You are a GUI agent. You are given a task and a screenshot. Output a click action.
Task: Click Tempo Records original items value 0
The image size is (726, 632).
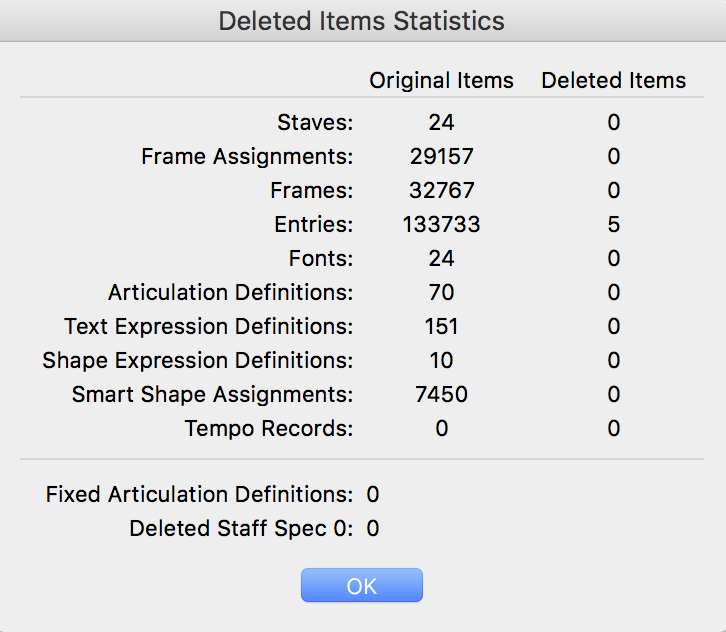pyautogui.click(x=442, y=428)
